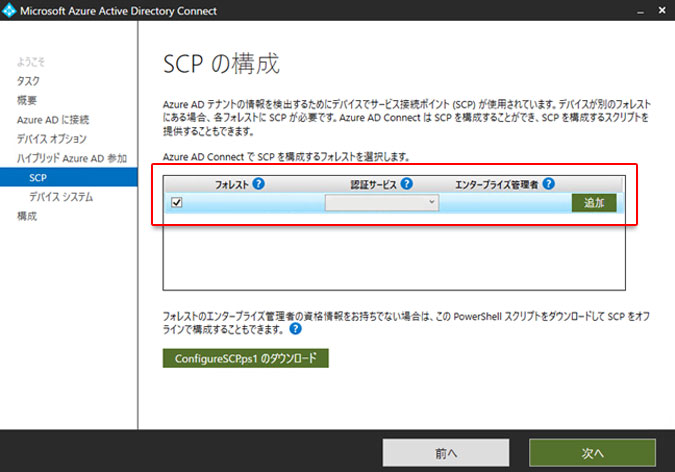Minimize the Azure AD Connect window
This screenshot has width=675, height=472.
pyautogui.click(x=641, y=11)
